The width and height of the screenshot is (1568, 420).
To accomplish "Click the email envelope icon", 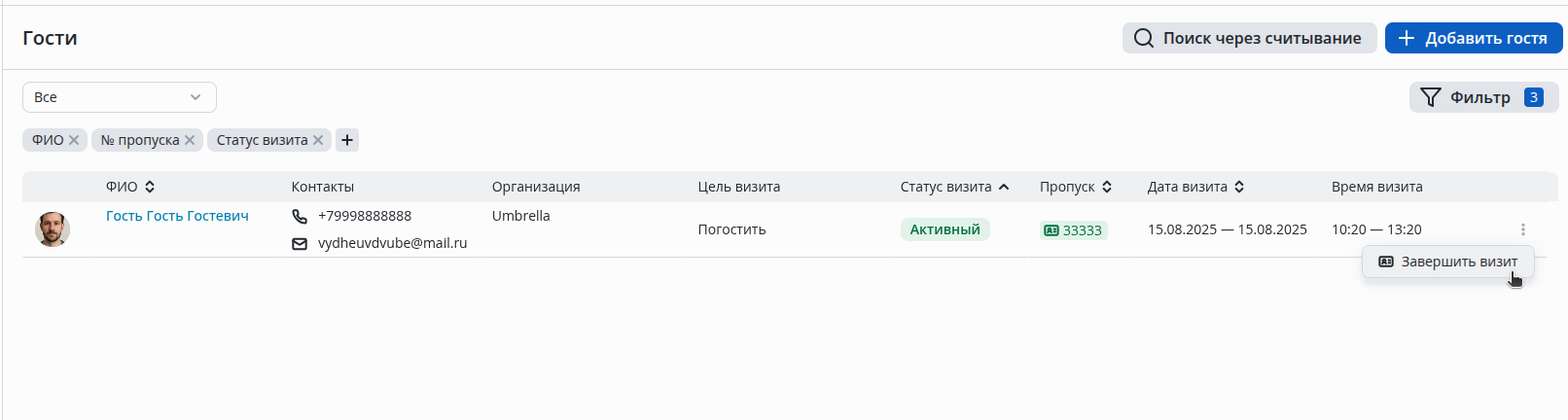I will point(300,243).
